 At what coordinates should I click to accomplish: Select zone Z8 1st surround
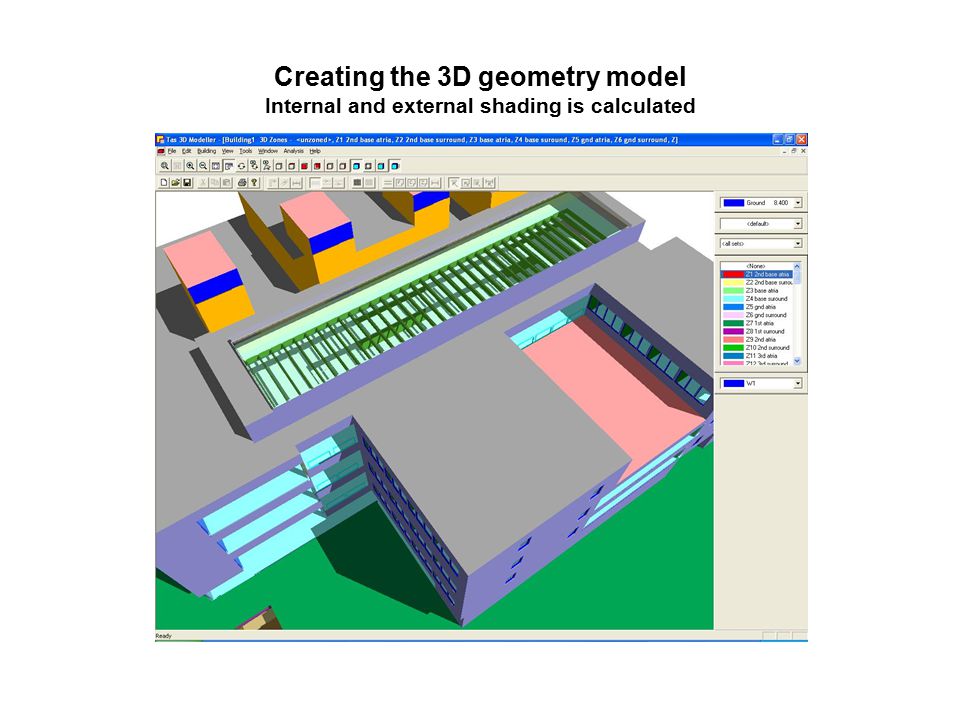click(x=756, y=331)
